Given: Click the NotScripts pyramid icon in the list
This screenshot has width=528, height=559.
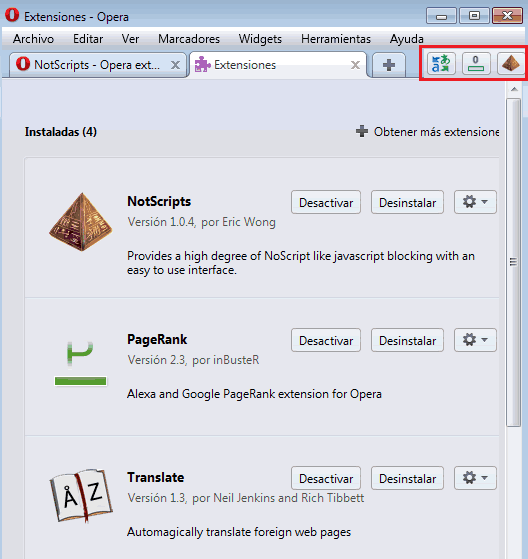Looking at the screenshot, I should point(81,222).
